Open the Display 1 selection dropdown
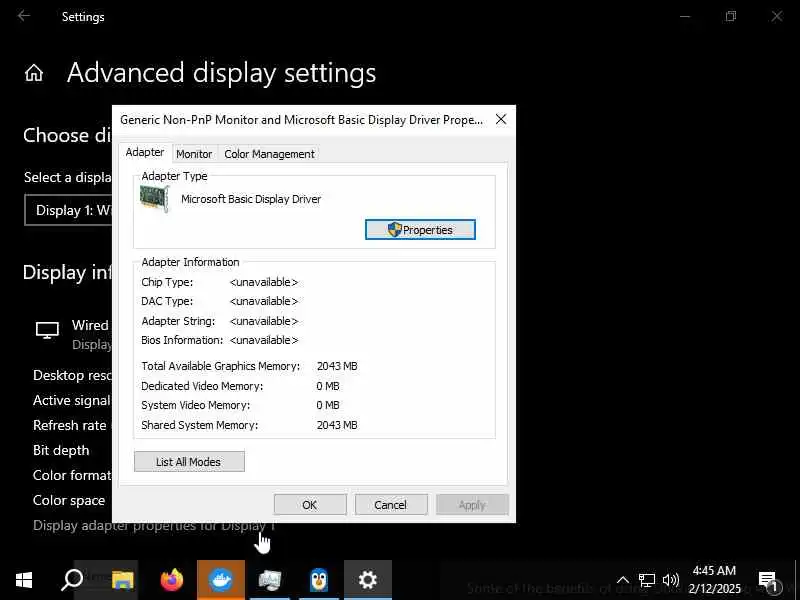Viewport: 800px width, 600px height. pos(68,210)
